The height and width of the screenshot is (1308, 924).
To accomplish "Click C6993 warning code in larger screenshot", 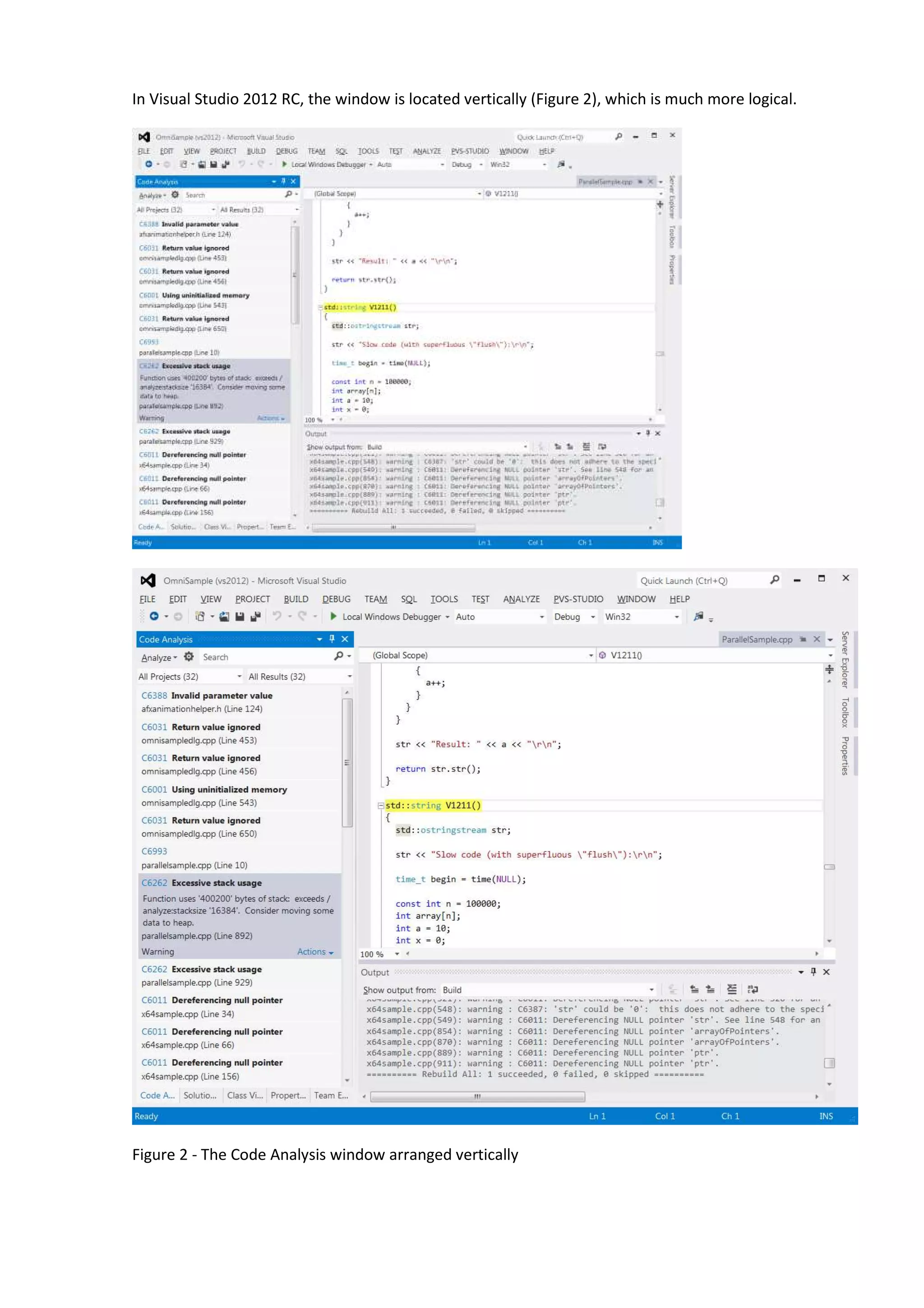I will tap(154, 851).
